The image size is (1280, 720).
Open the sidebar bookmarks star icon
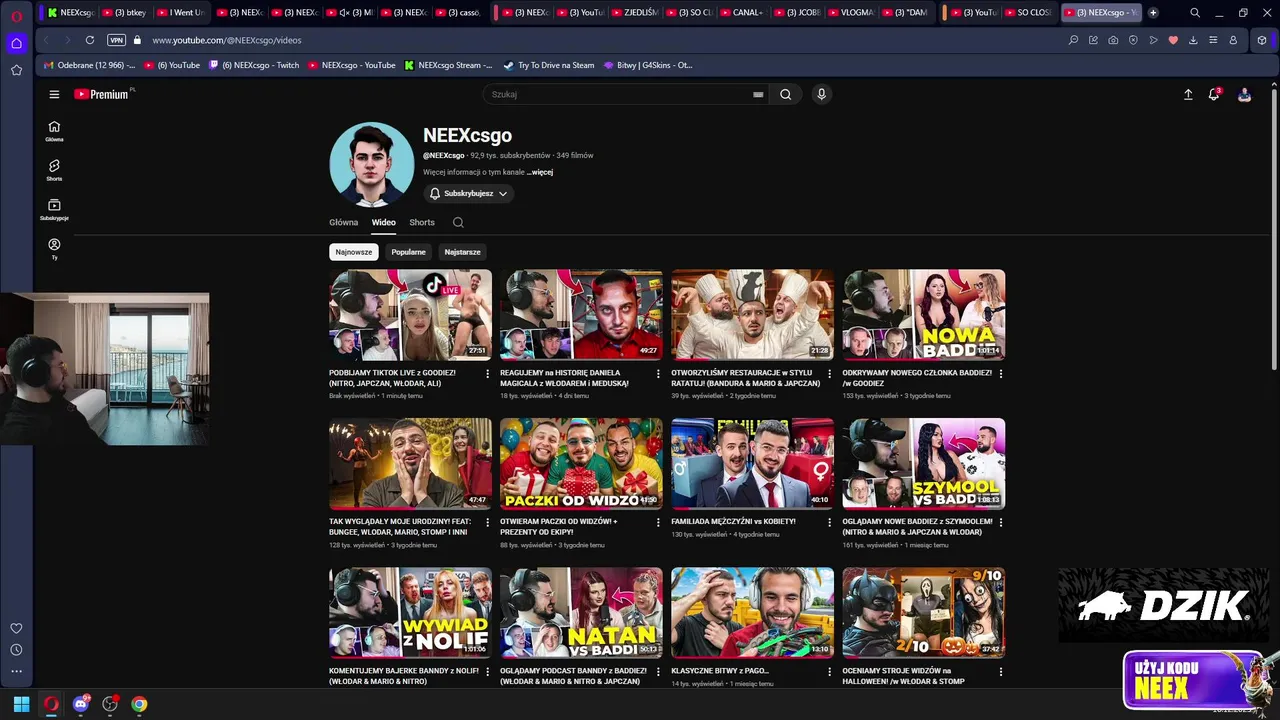point(16,70)
